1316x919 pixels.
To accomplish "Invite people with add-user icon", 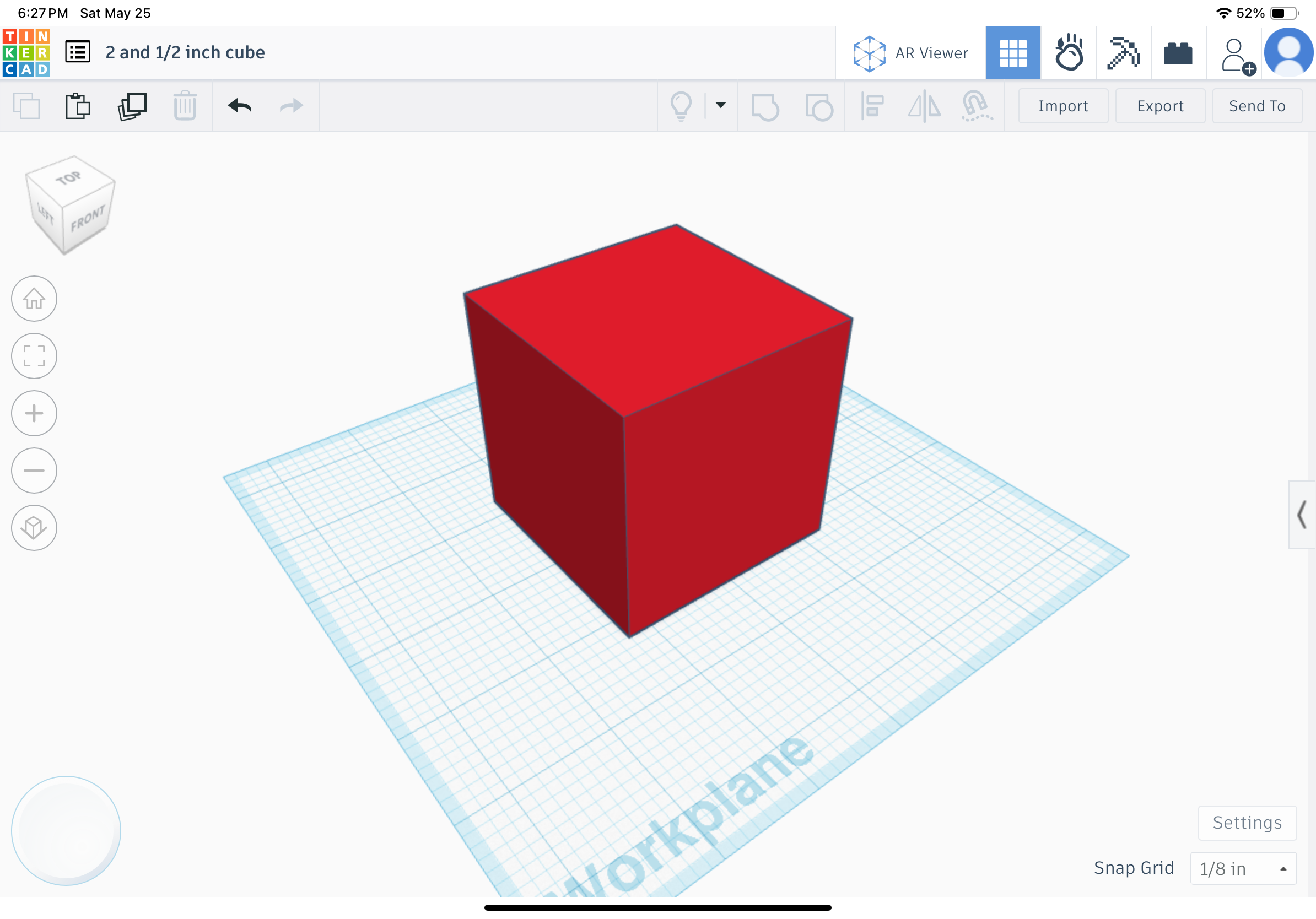I will pos(1238,56).
